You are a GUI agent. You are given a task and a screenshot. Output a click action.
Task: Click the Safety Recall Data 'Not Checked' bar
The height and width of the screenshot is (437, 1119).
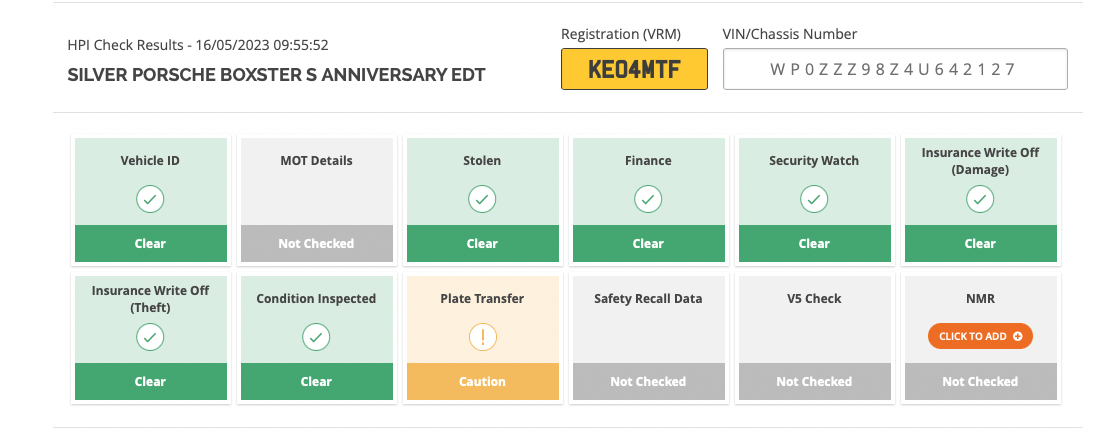(648, 381)
